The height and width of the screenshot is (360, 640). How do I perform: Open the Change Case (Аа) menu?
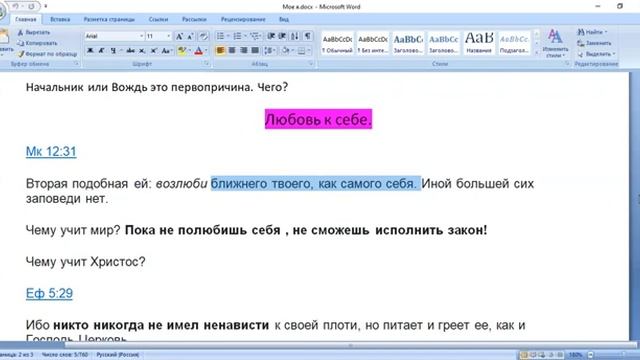(x=167, y=51)
